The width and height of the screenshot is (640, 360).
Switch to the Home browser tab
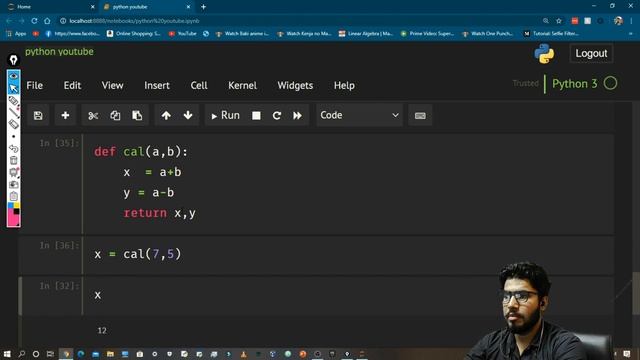click(x=50, y=7)
